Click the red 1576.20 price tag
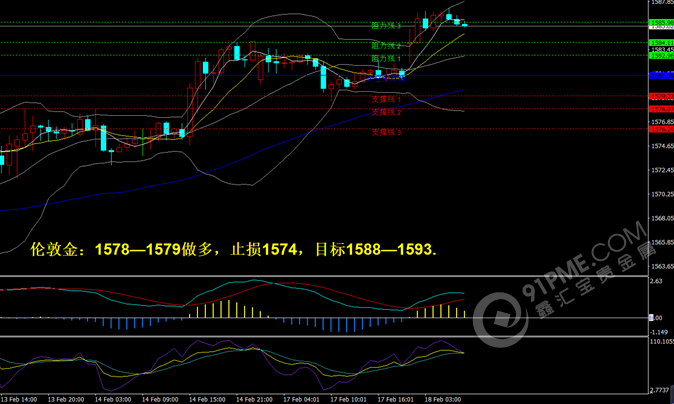This screenshot has height=404, width=674. pyautogui.click(x=660, y=128)
